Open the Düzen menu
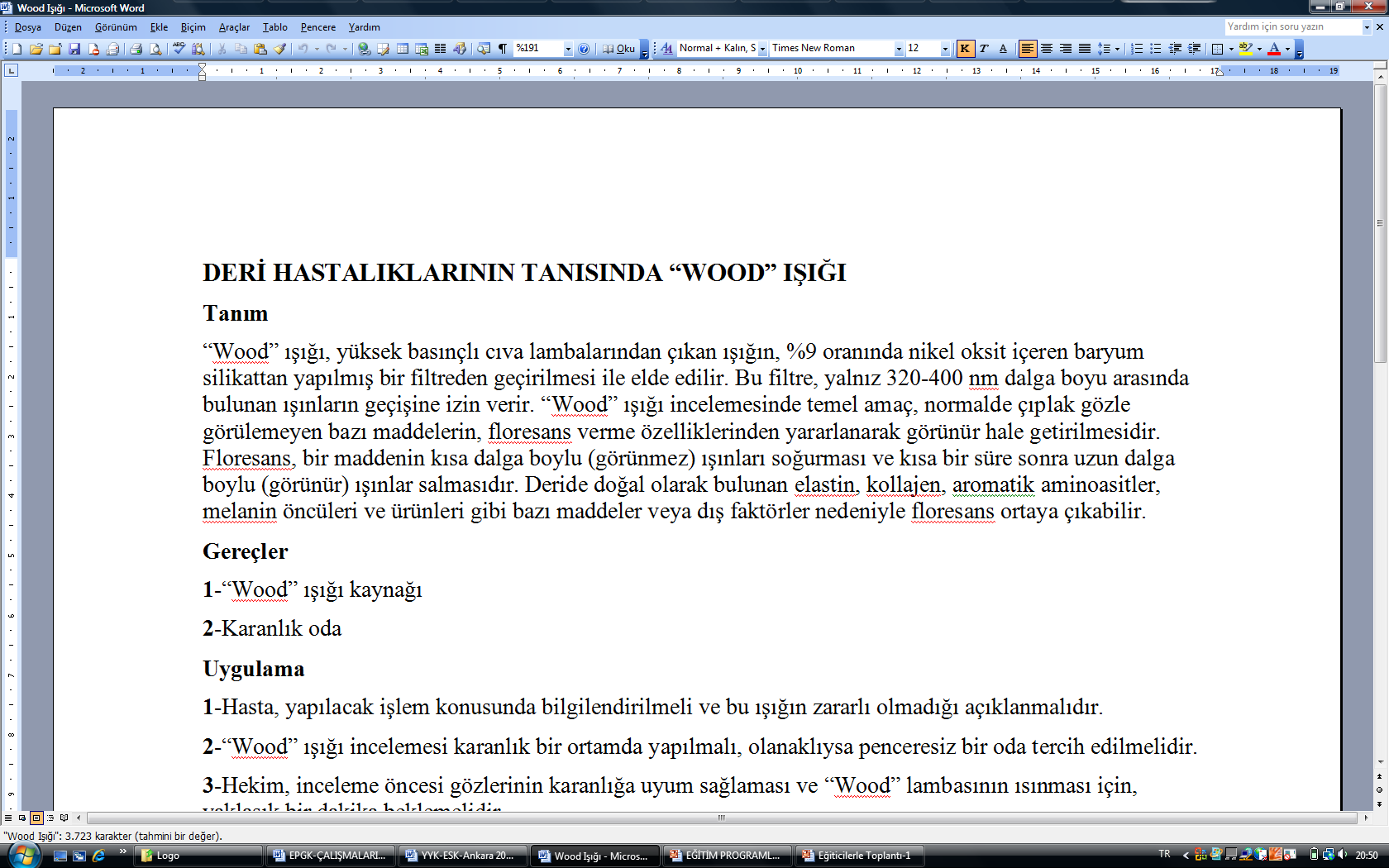The width and height of the screenshot is (1389, 868). point(68,27)
